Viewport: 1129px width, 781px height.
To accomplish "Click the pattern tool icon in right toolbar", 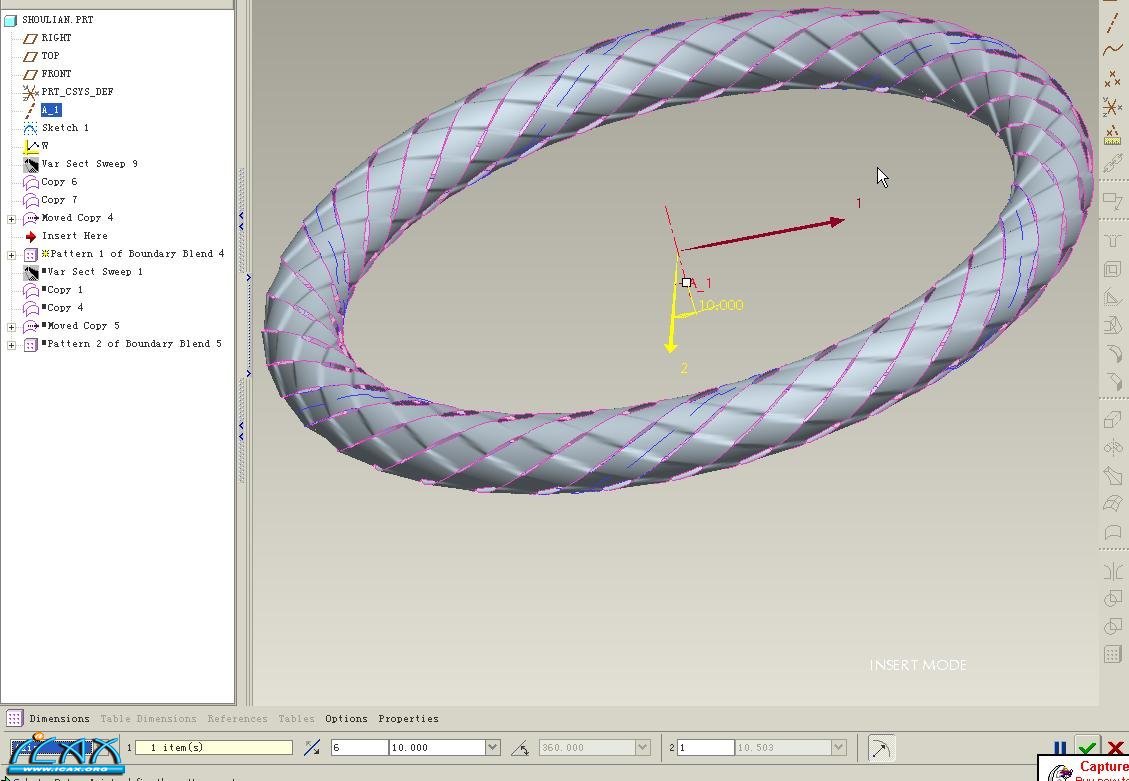I will coord(1112,655).
